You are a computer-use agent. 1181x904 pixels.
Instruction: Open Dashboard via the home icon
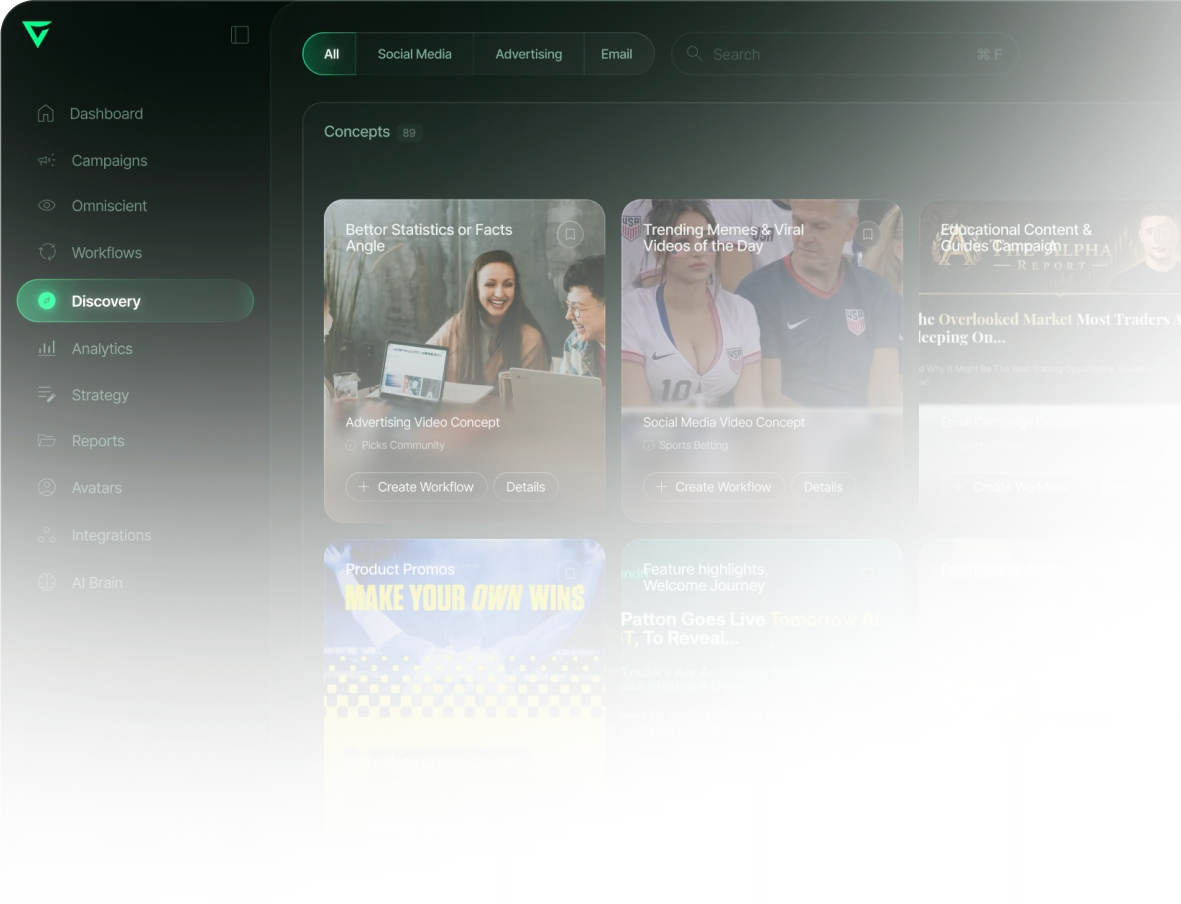(x=46, y=113)
